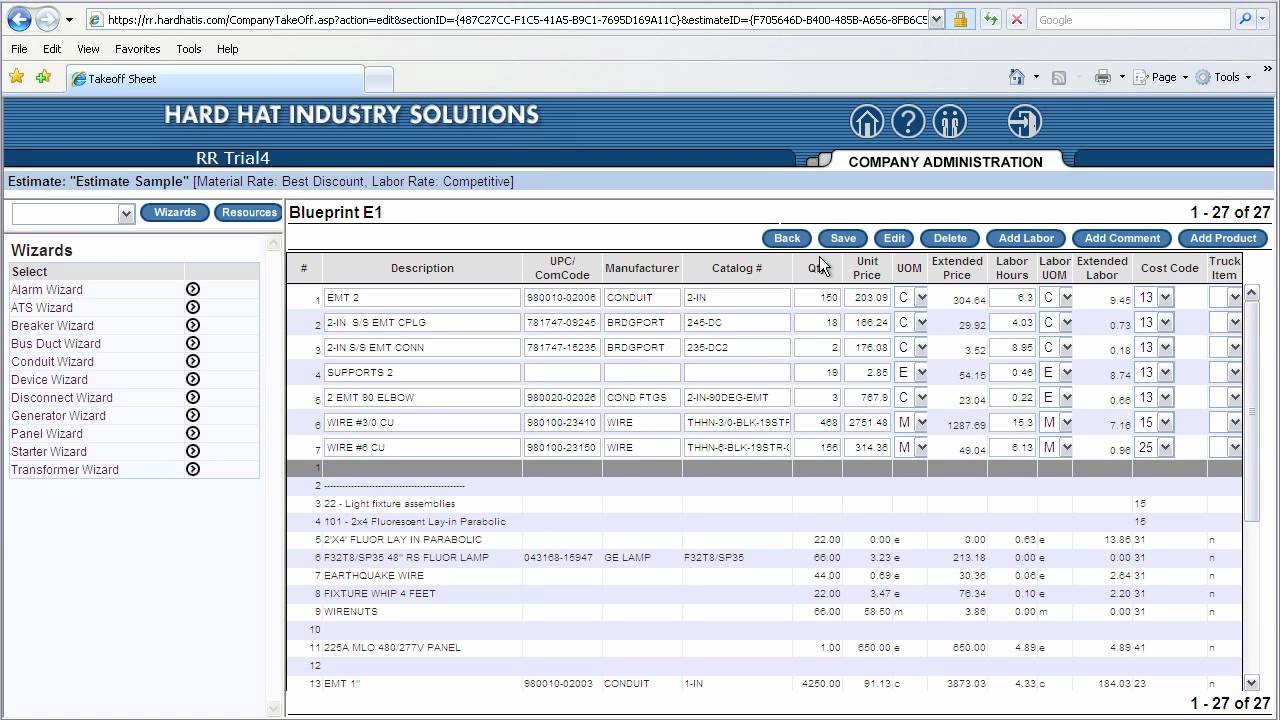Click the Add Product button

[x=1223, y=238]
